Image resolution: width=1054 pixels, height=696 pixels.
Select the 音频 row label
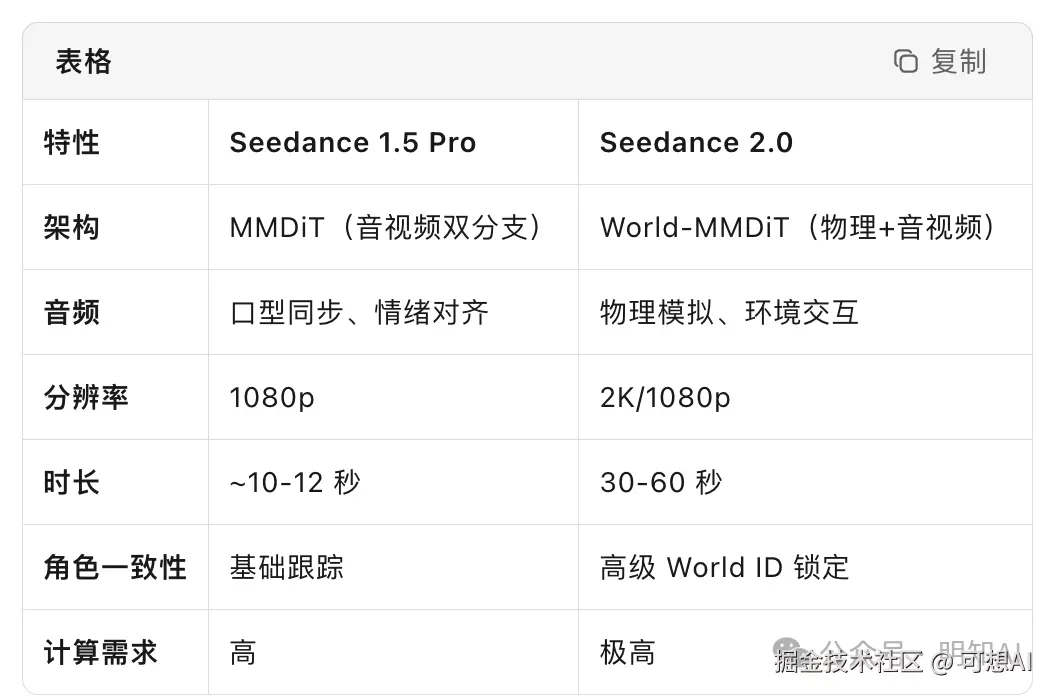click(72, 313)
